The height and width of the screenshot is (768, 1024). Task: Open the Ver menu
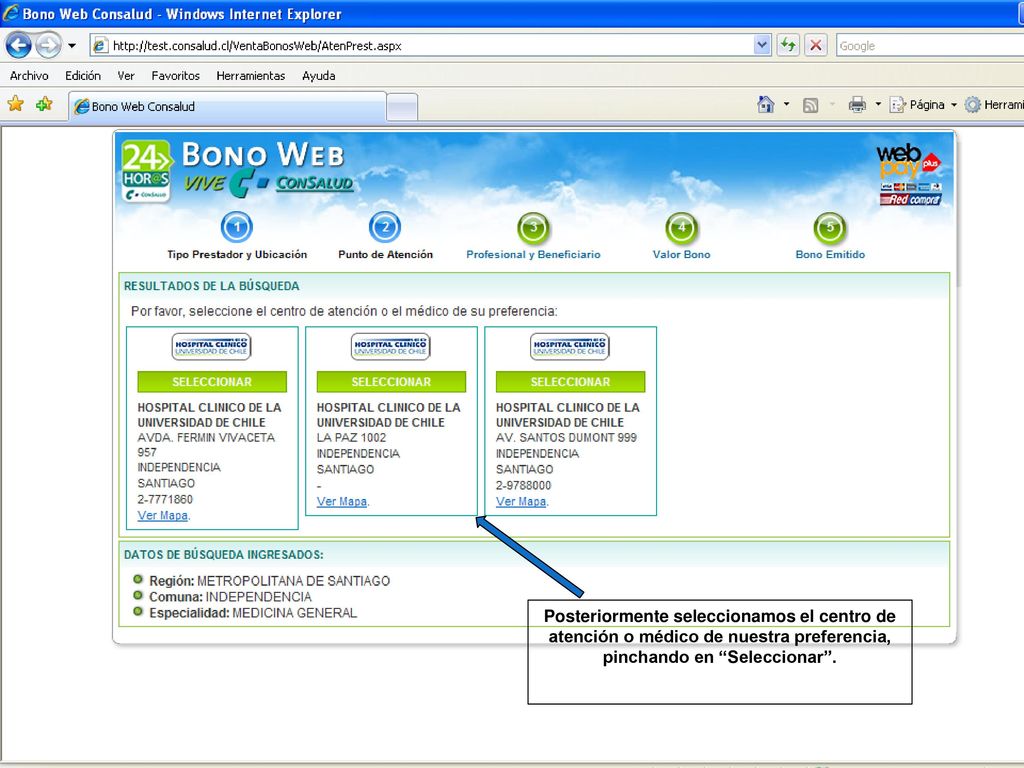(126, 76)
